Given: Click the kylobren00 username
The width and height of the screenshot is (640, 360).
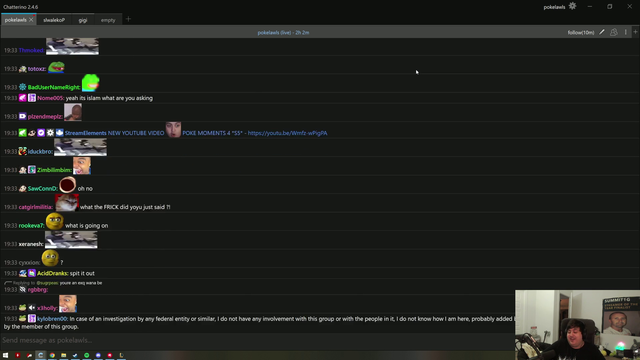Looking at the screenshot, I should [x=52, y=319].
